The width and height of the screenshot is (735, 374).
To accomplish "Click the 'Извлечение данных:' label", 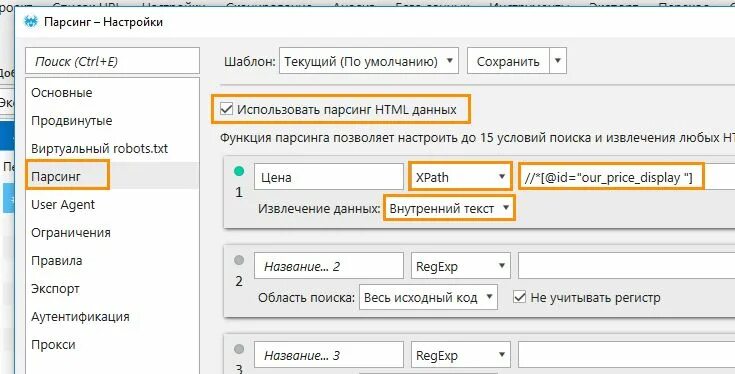I will [319, 209].
